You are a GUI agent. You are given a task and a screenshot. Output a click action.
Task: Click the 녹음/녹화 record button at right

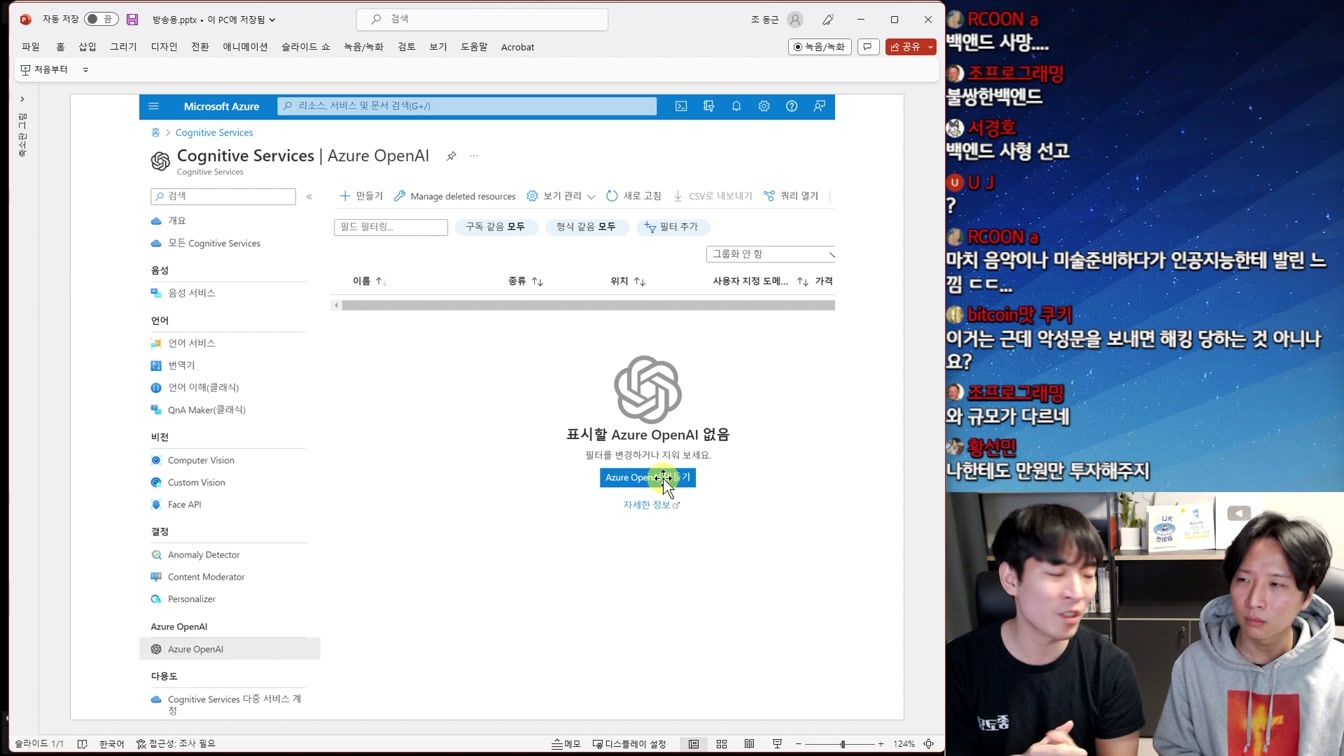819,47
